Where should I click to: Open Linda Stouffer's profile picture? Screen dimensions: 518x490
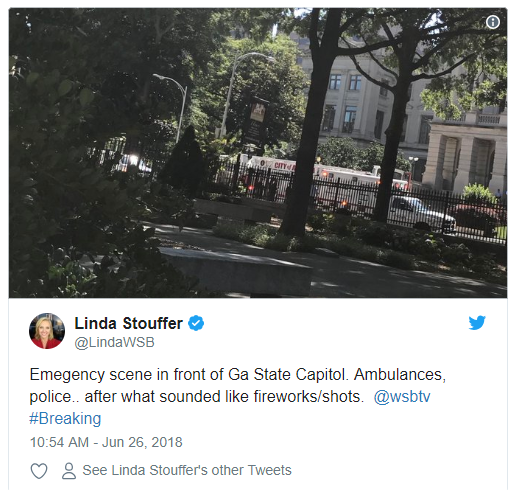(x=47, y=331)
